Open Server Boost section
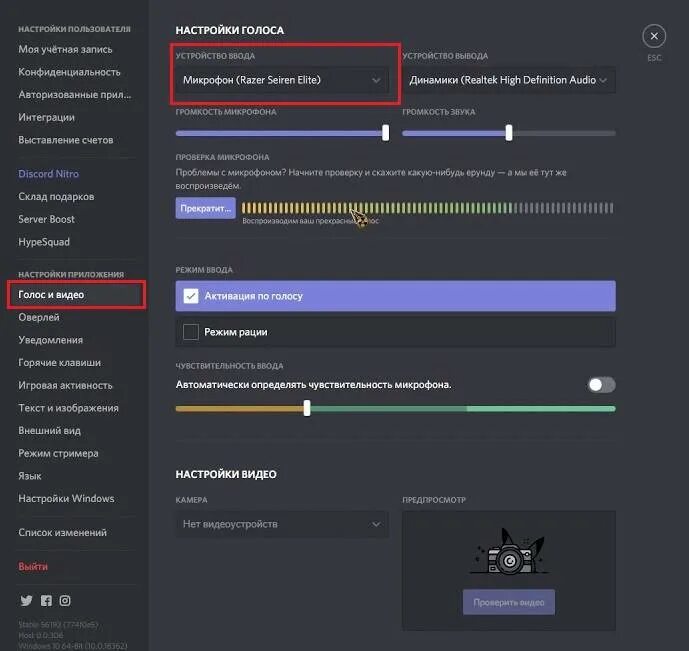Viewport: 689px width, 651px height. [46, 219]
